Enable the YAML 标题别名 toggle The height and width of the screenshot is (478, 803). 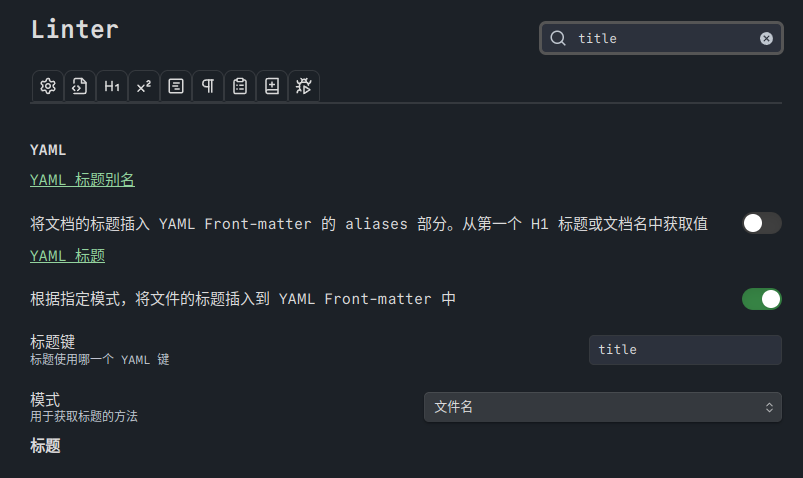[761, 223]
